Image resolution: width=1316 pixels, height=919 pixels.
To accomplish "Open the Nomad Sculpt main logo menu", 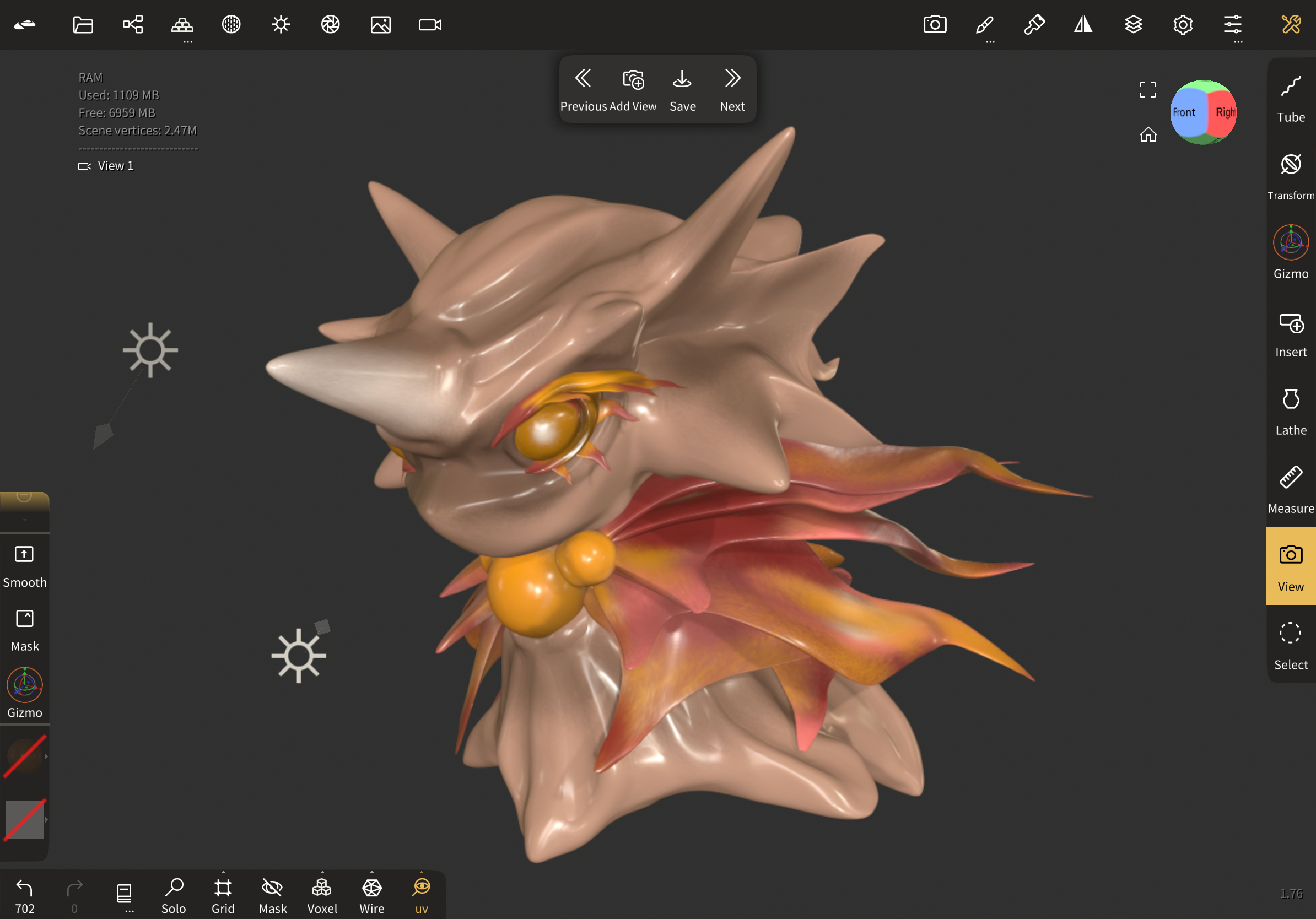I will click(25, 25).
